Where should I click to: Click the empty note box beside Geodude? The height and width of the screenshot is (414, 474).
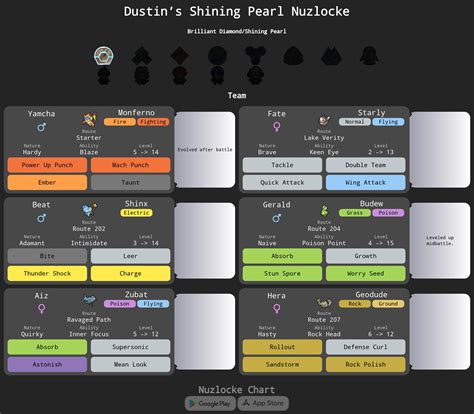coord(440,331)
